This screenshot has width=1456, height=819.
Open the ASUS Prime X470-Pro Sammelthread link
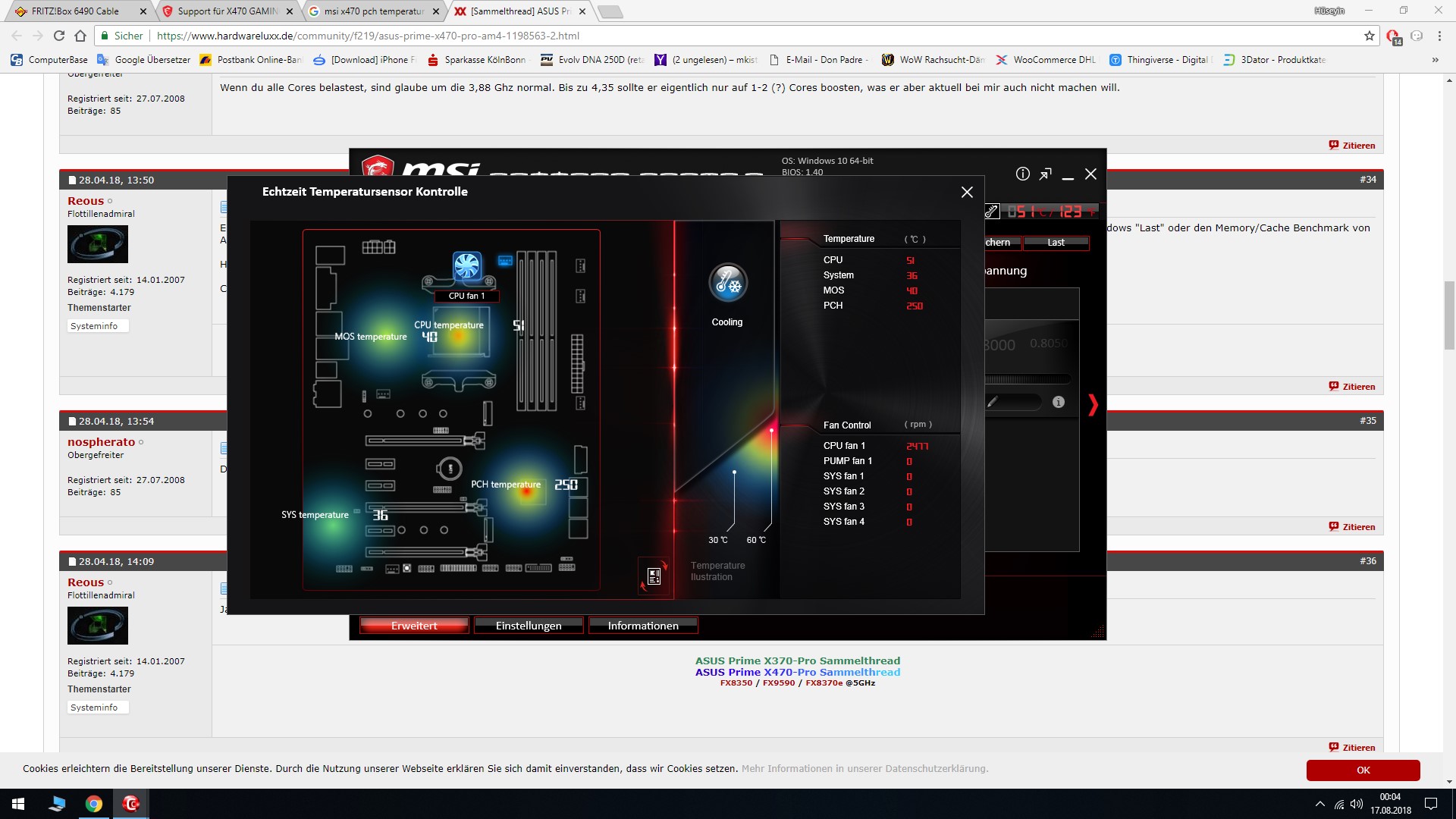pyautogui.click(x=797, y=673)
